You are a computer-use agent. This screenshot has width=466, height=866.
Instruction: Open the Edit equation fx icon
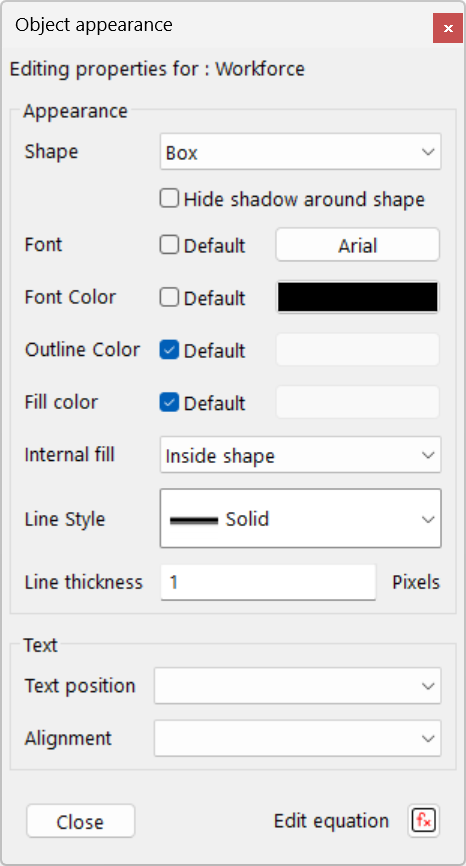click(x=423, y=821)
